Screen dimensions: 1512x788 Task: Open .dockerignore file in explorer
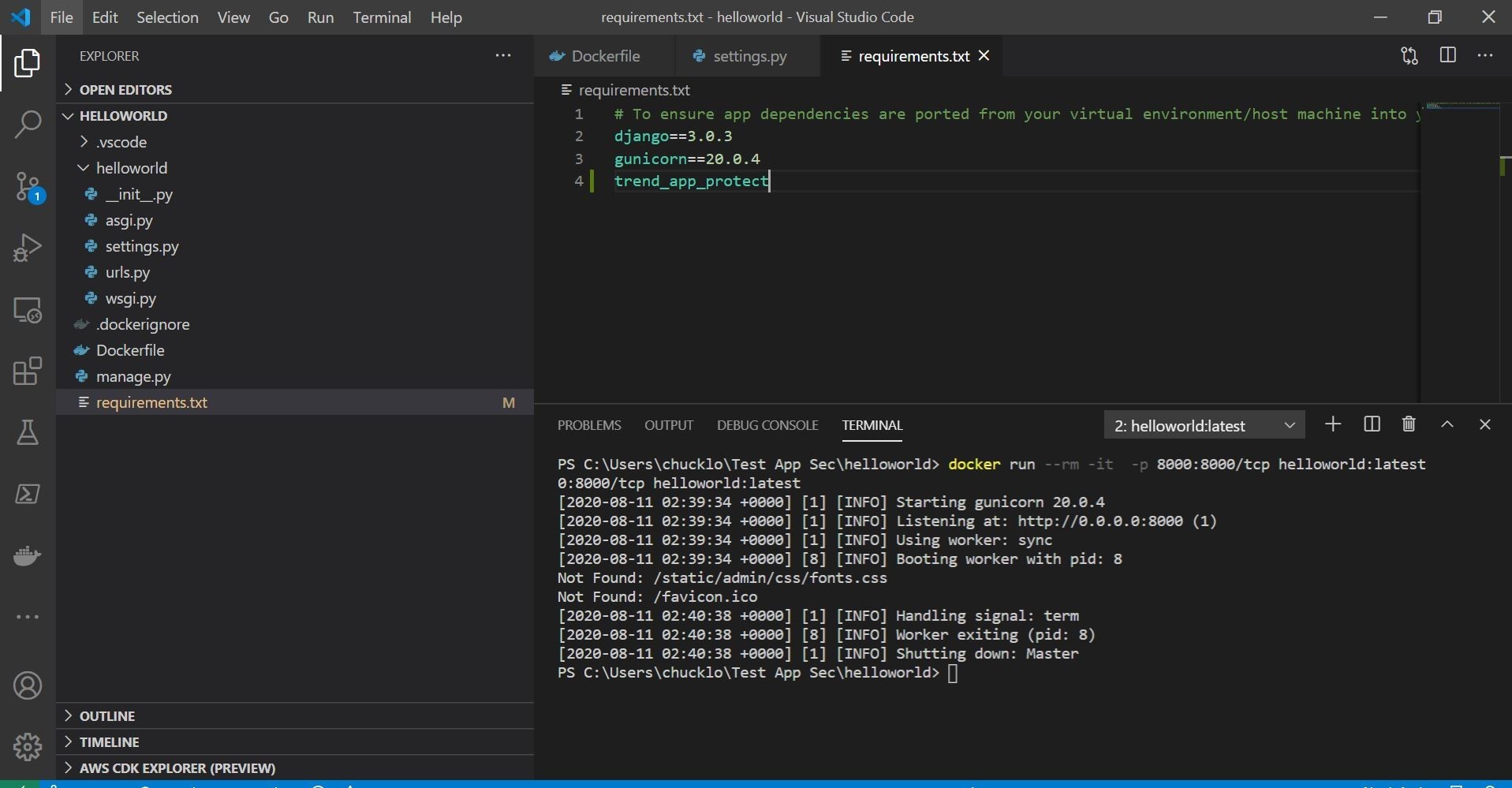click(x=295, y=324)
